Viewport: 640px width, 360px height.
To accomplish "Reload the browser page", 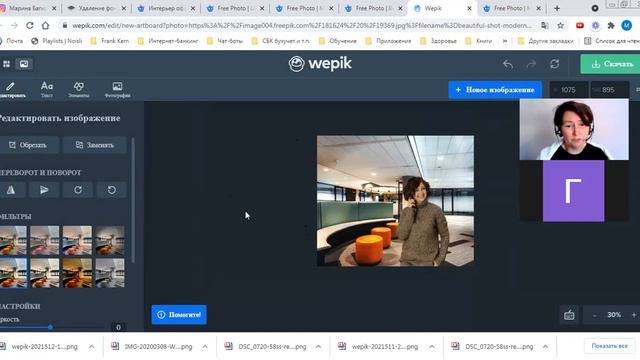I will (x=30, y=25).
